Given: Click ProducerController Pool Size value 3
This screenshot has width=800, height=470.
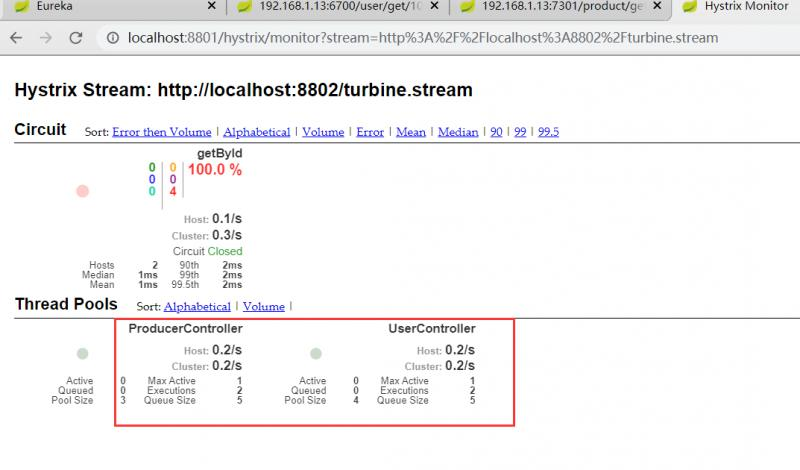Looking at the screenshot, I should pyautogui.click(x=123, y=400).
